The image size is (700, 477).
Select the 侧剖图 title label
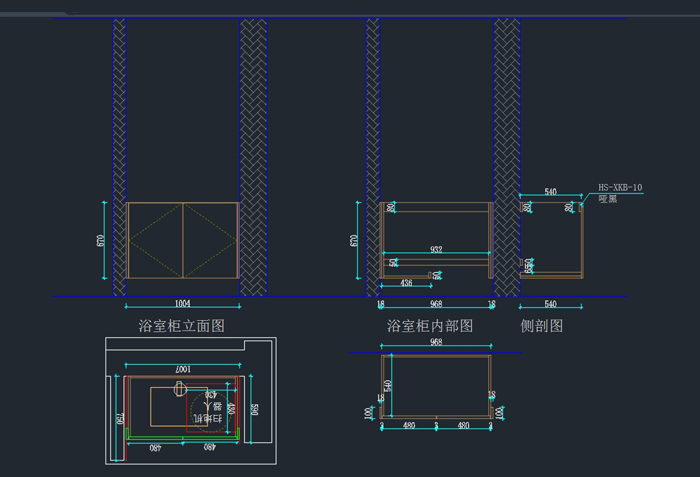tap(542, 326)
